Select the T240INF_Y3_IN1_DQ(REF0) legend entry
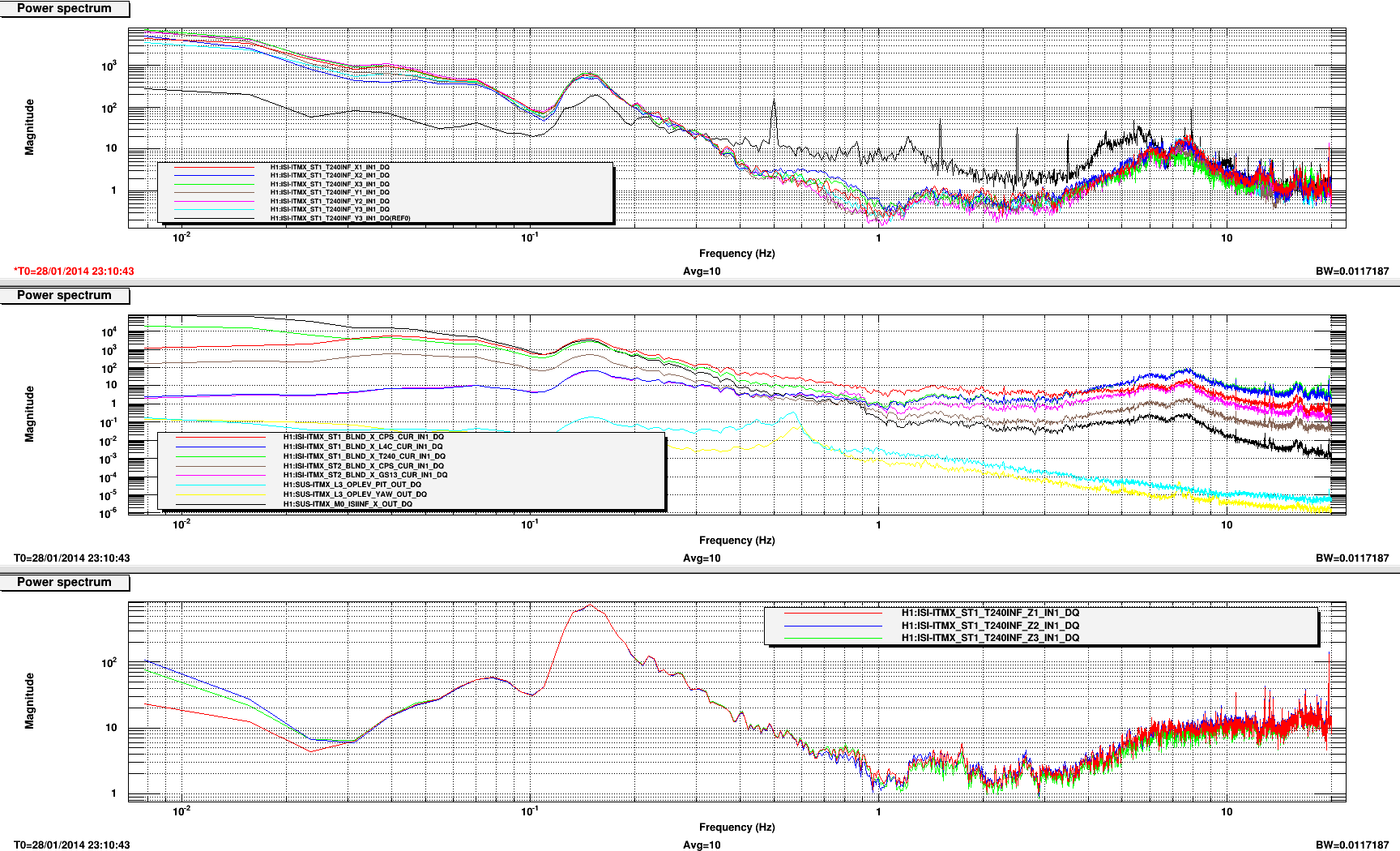1400x851 pixels. click(x=340, y=218)
